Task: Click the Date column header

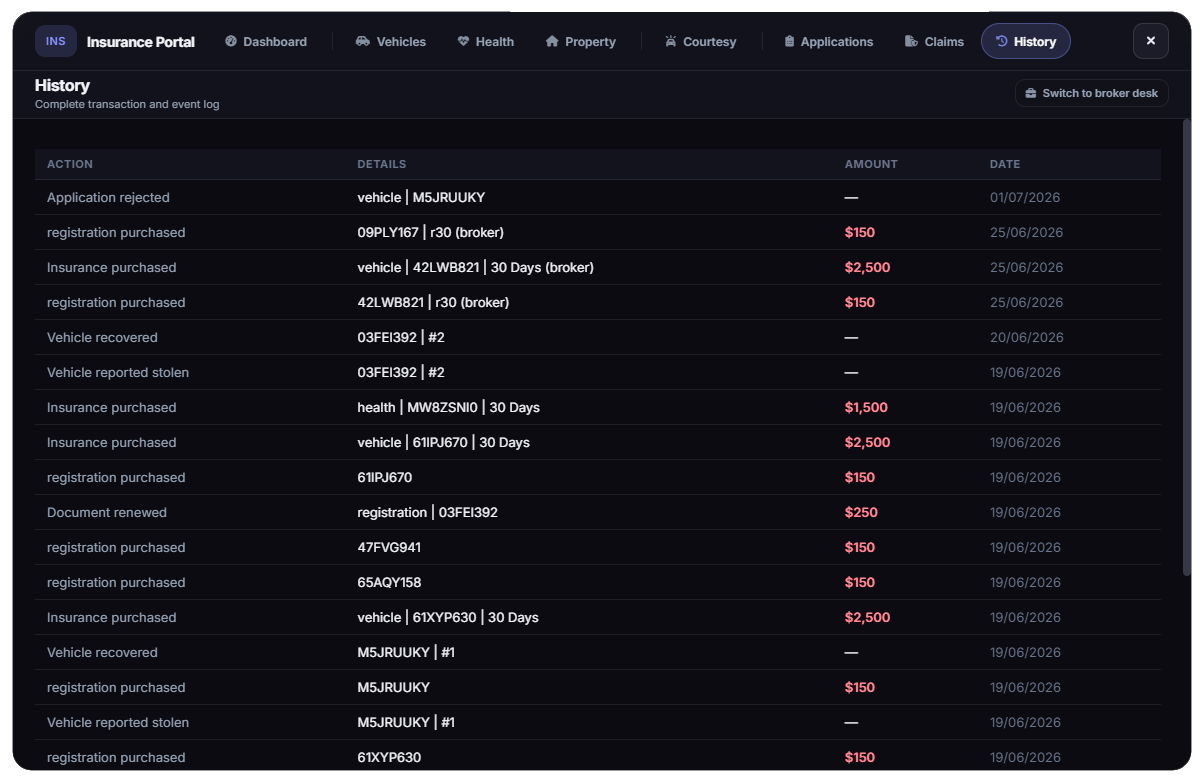Action: (x=1005, y=164)
